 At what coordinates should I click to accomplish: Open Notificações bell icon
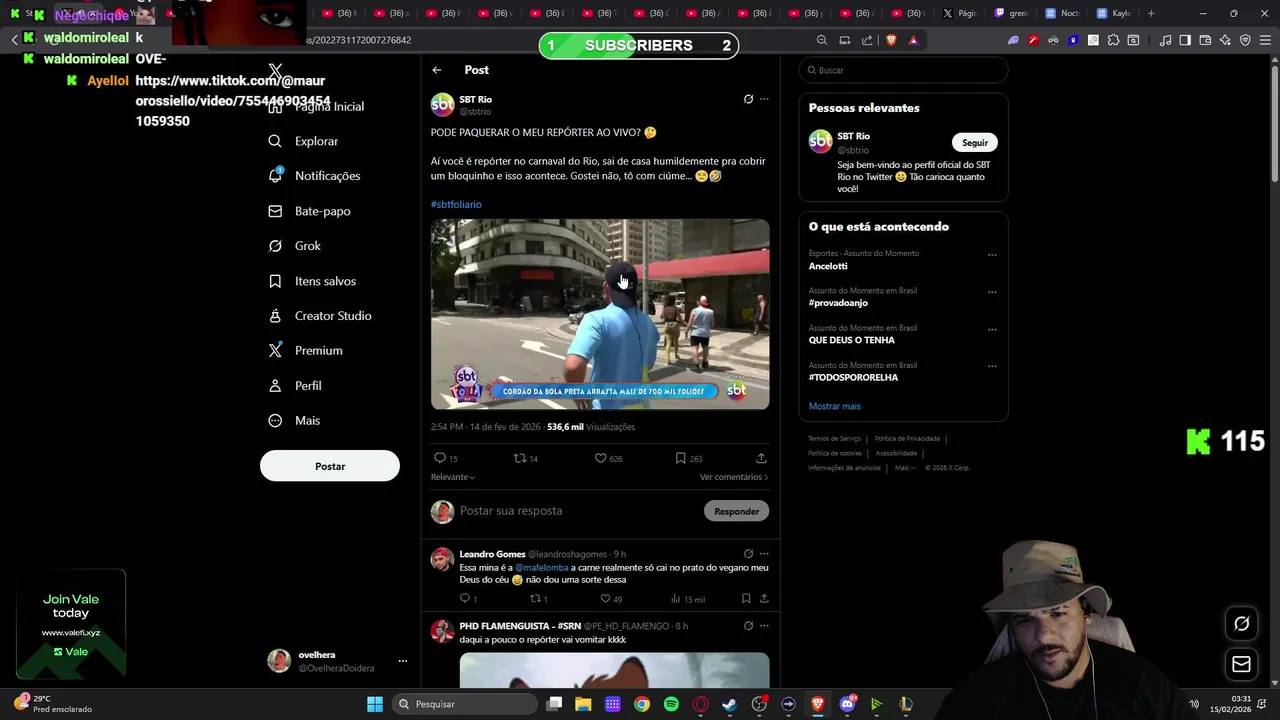point(275,175)
